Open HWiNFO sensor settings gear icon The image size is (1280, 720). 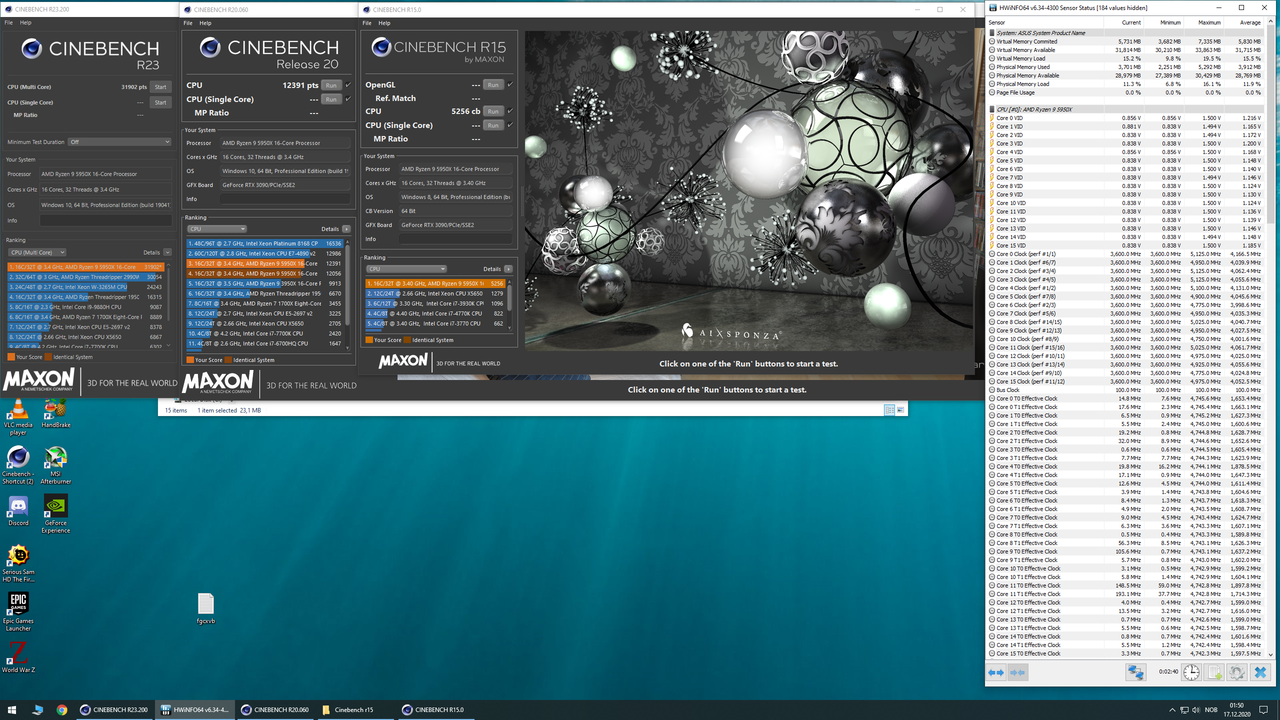pos(1237,673)
